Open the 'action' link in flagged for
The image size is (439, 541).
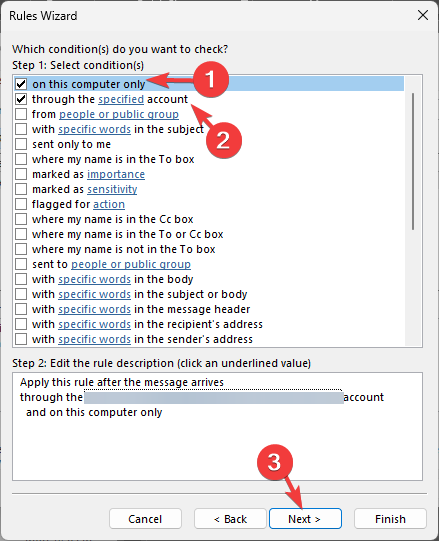[109, 204]
